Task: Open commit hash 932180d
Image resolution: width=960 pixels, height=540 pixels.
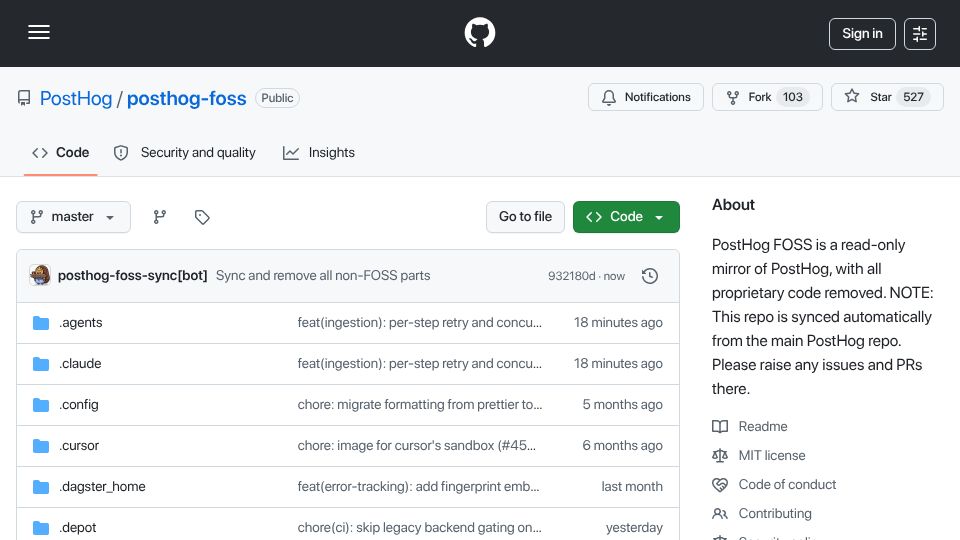Action: (571, 276)
